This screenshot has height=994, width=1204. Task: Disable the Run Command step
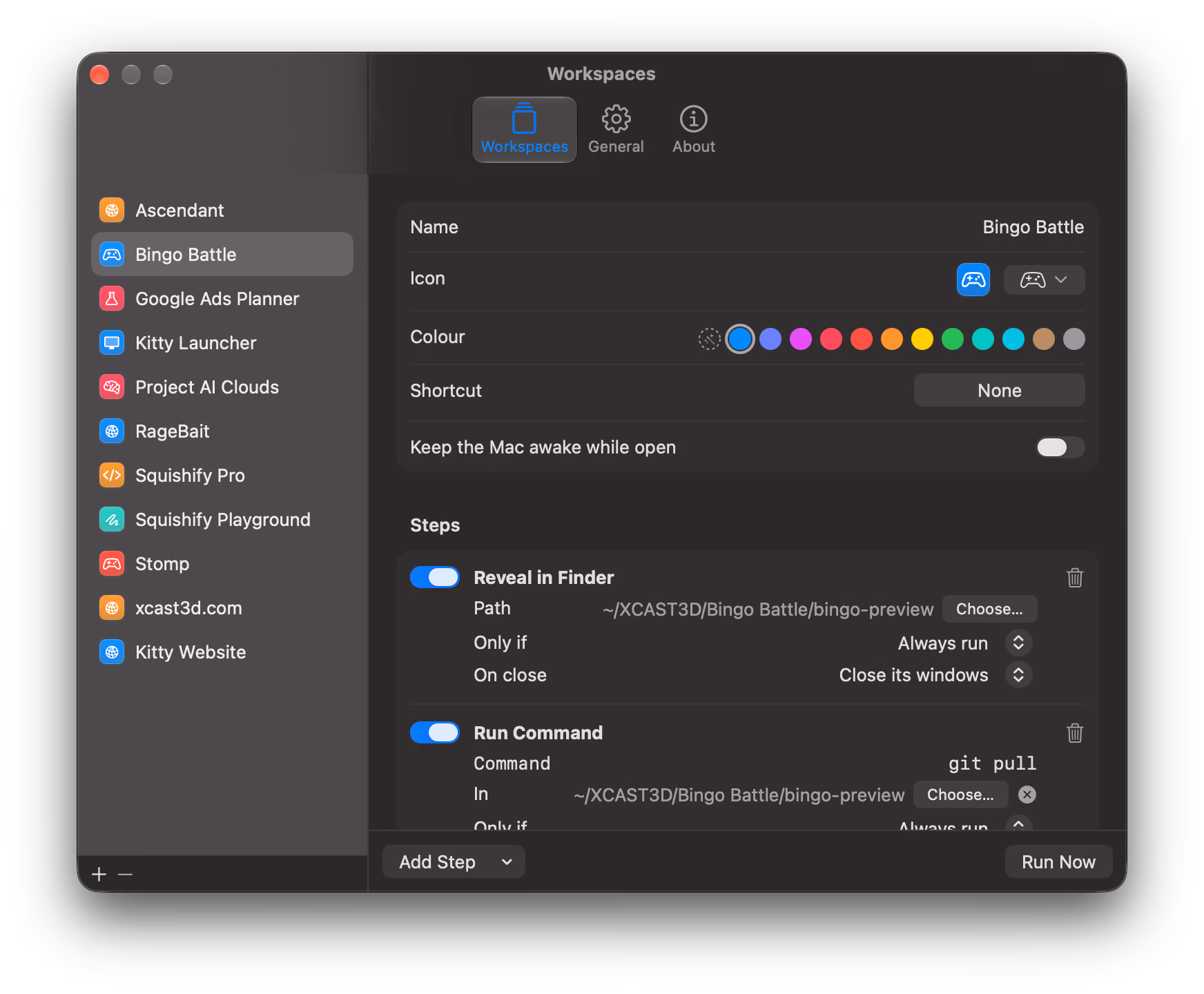point(435,733)
